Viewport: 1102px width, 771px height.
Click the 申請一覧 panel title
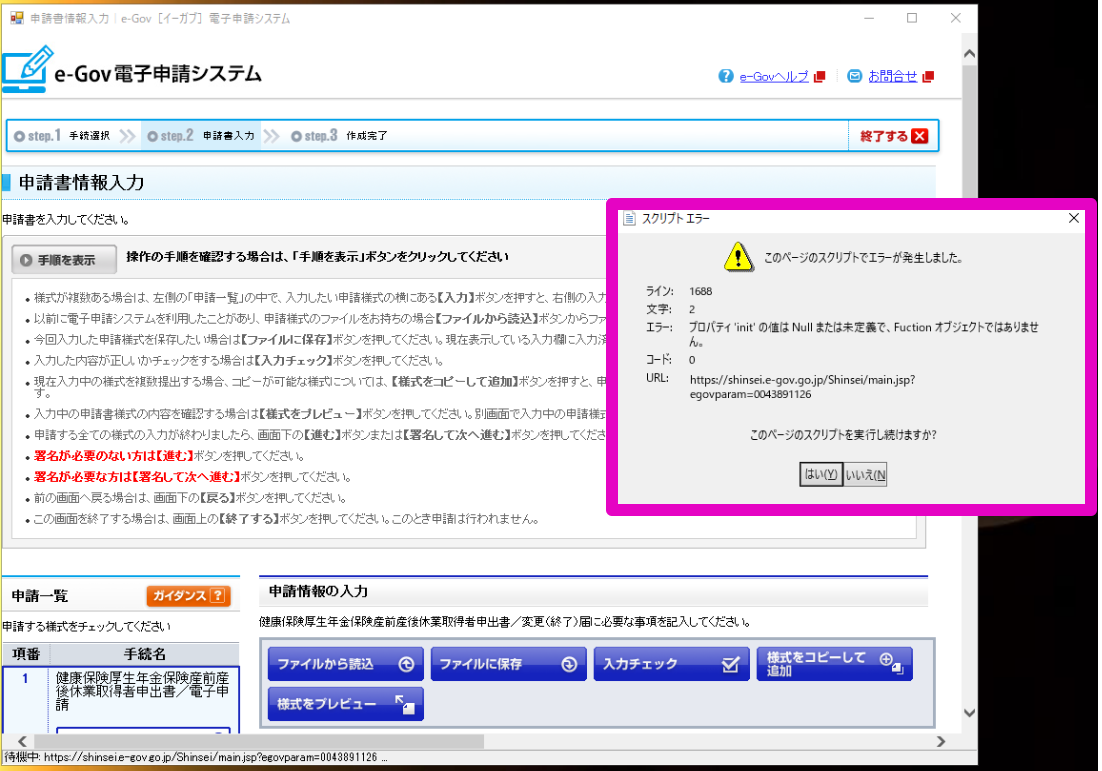point(40,596)
